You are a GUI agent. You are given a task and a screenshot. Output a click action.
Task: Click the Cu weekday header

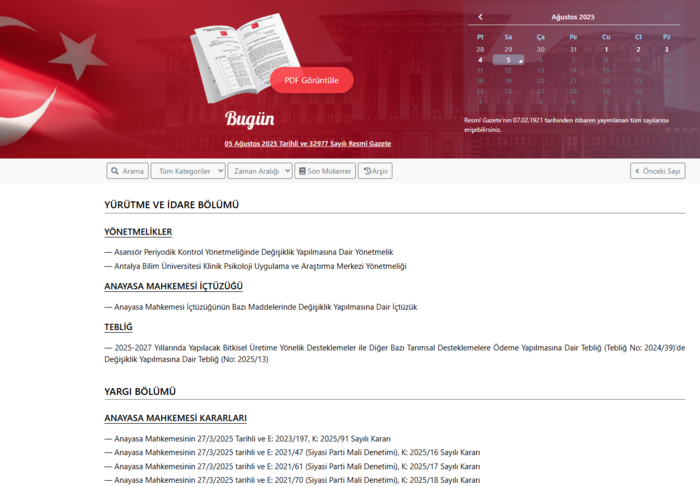click(606, 37)
